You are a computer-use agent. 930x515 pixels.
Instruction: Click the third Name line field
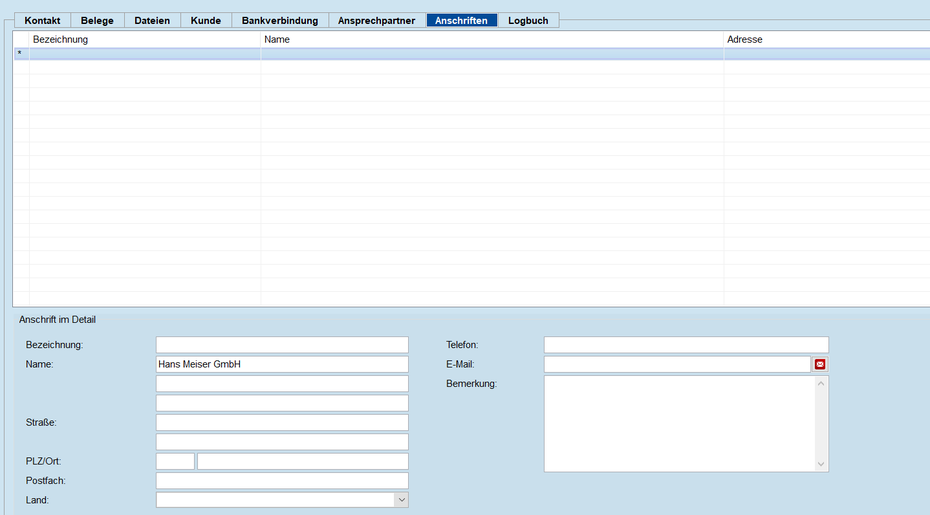[x=282, y=403]
